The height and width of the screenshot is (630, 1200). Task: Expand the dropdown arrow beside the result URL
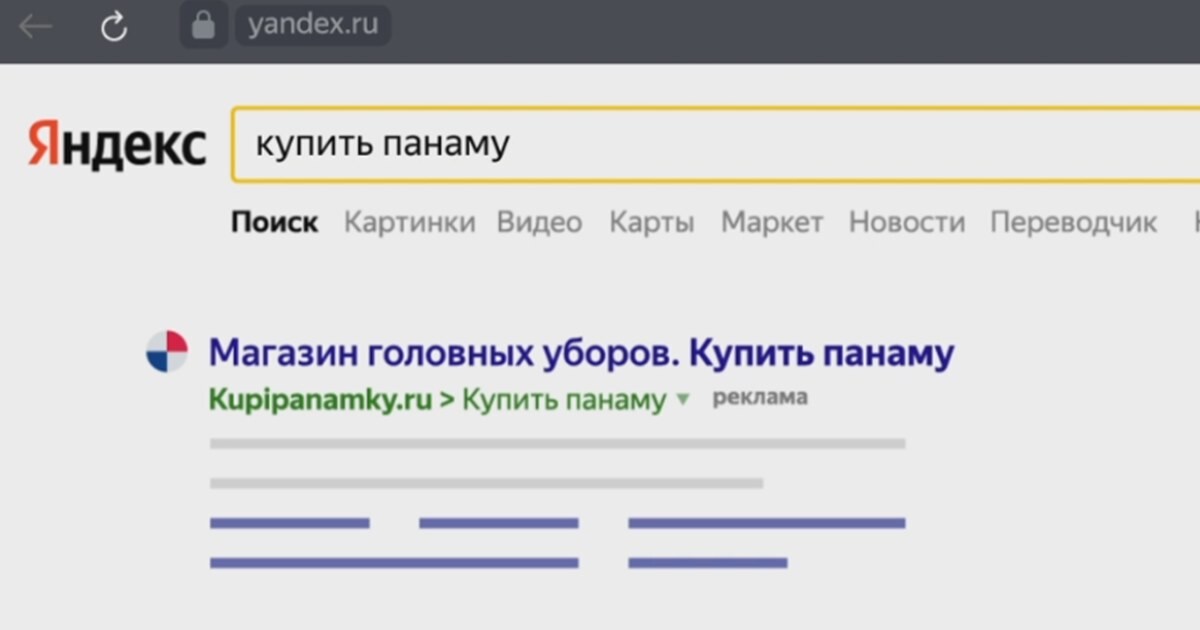point(683,400)
